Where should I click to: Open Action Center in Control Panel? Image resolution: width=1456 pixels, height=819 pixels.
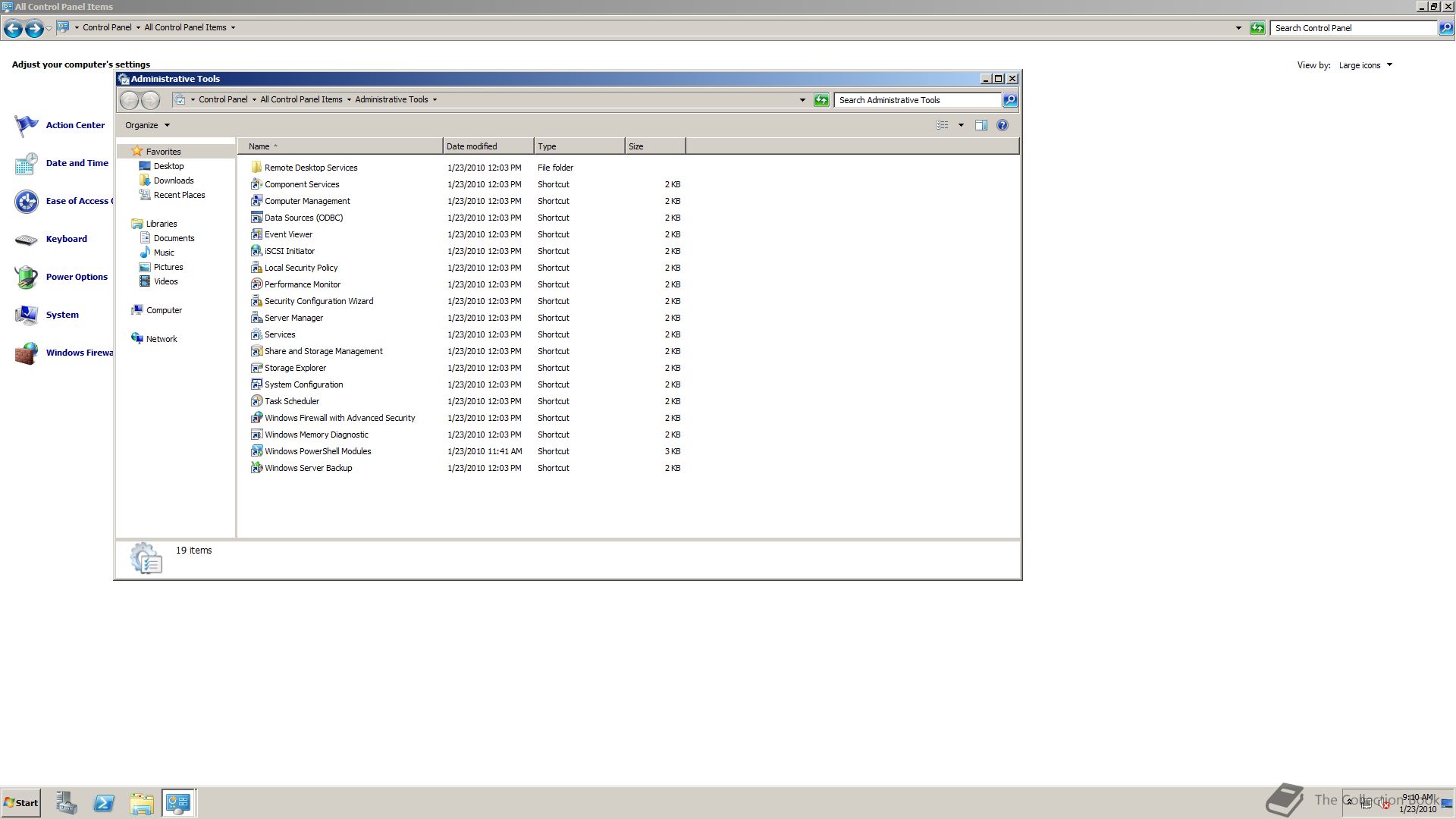coord(27,125)
